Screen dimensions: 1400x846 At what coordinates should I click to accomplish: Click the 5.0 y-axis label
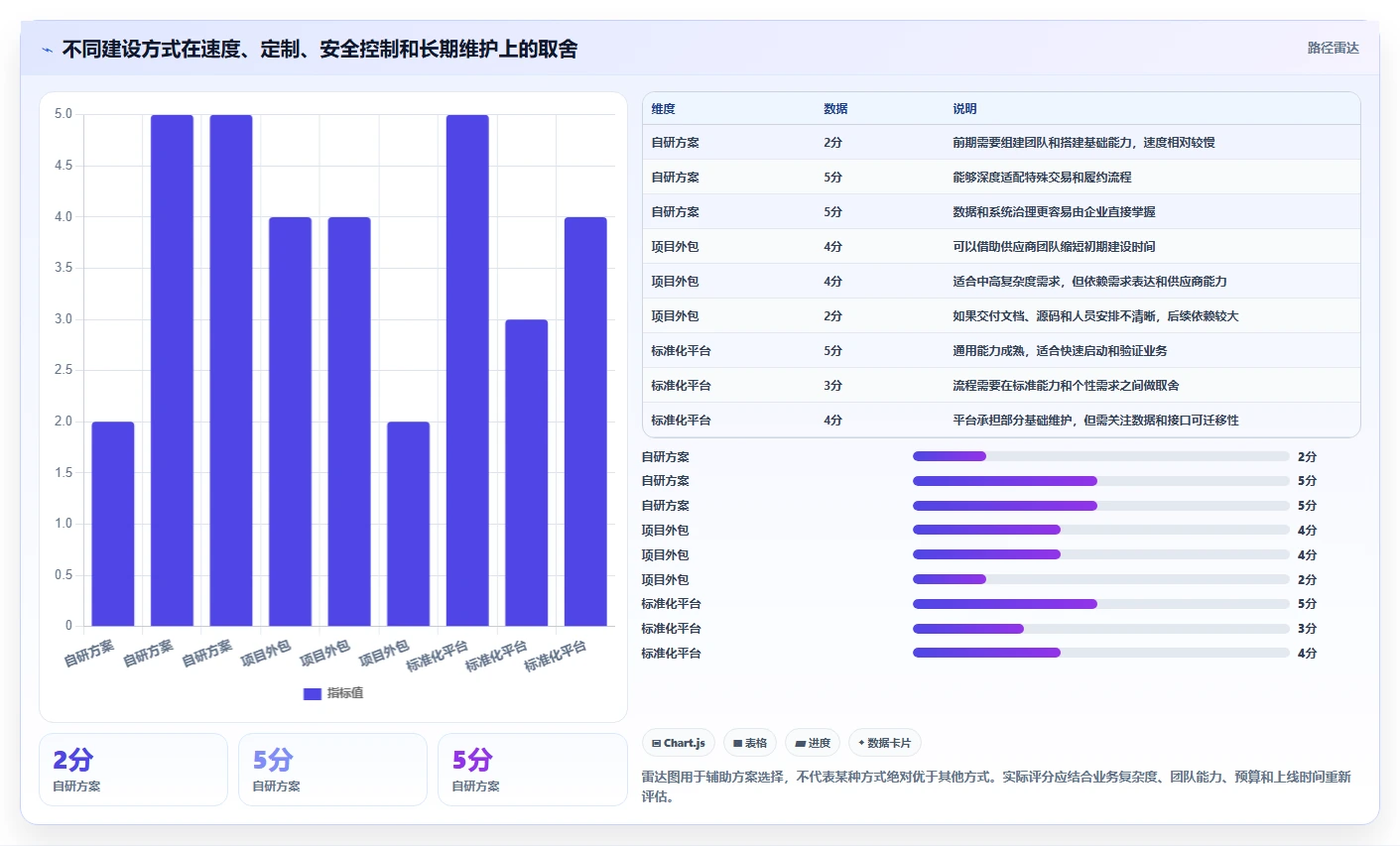64,114
